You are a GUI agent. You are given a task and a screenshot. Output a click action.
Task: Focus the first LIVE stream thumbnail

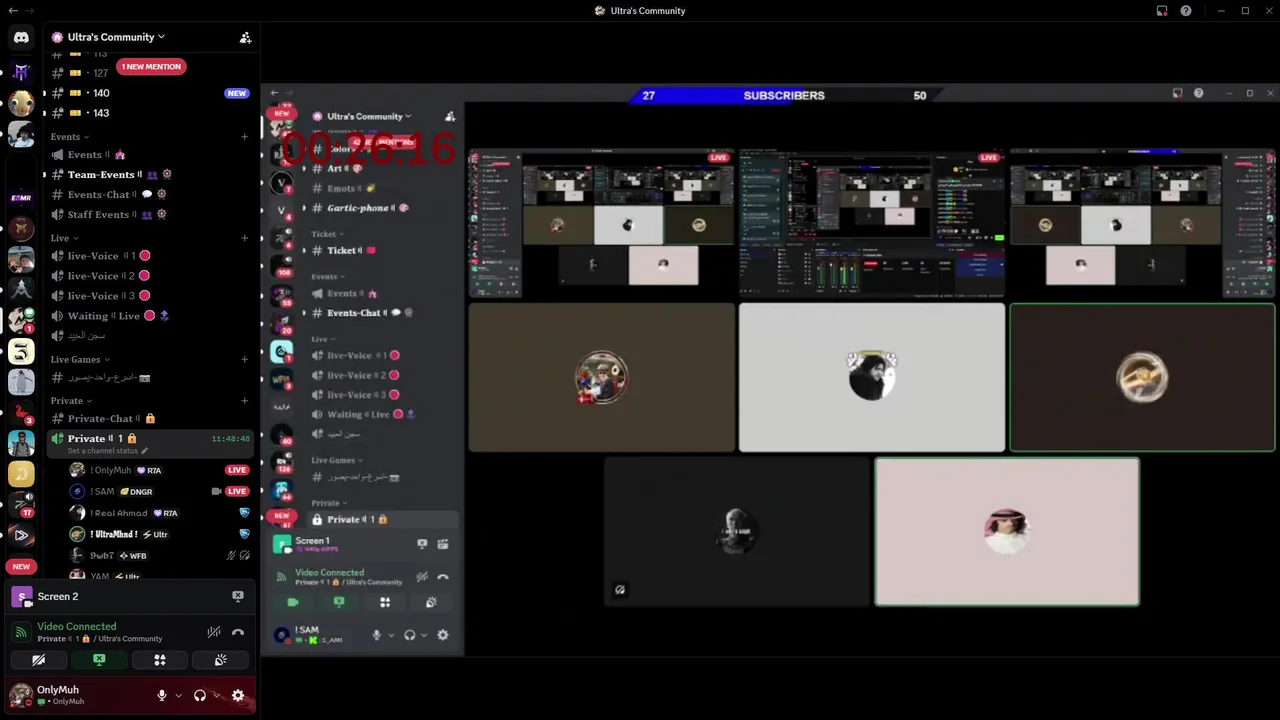[x=601, y=223]
